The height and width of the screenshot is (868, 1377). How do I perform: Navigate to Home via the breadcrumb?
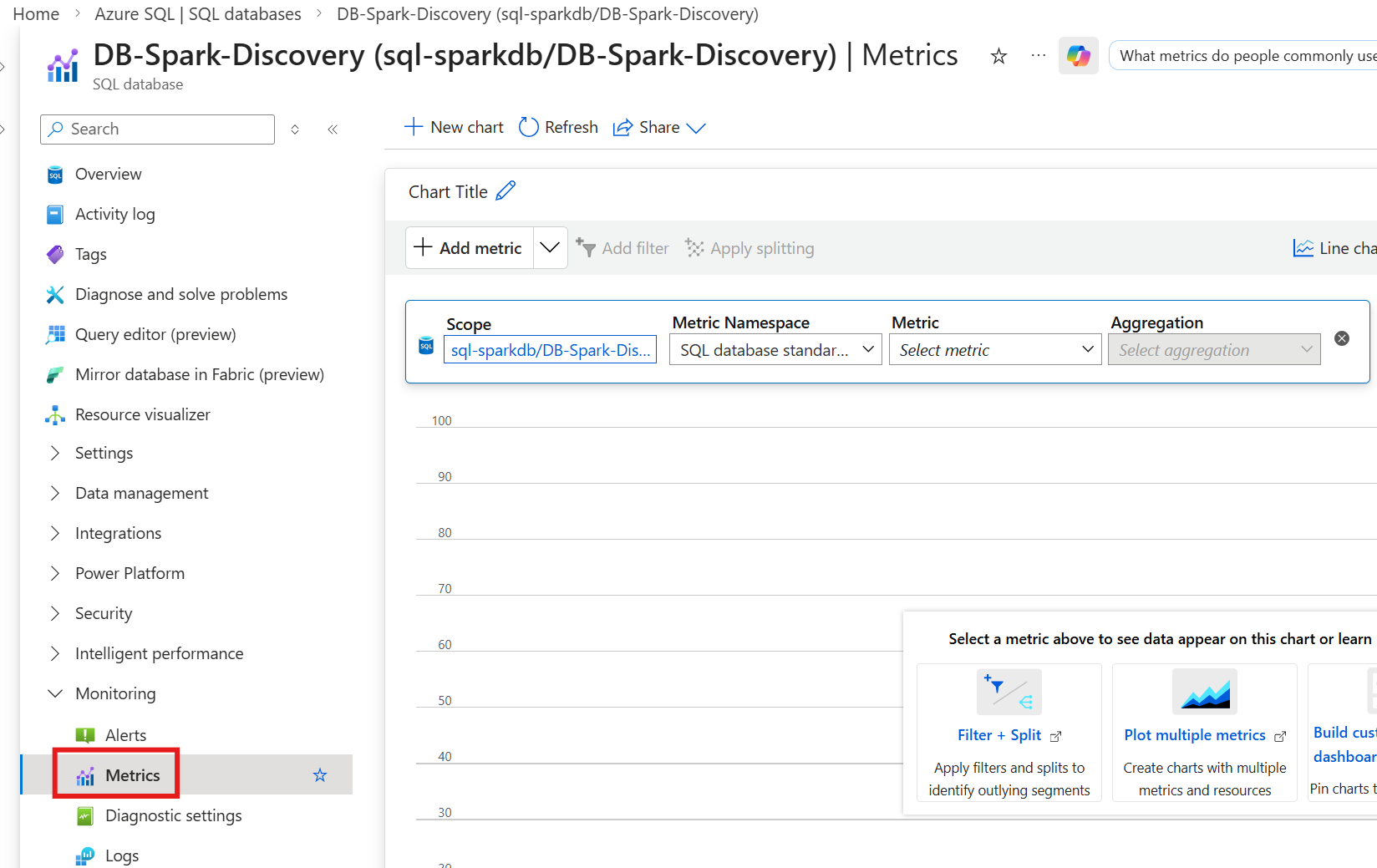click(x=35, y=13)
